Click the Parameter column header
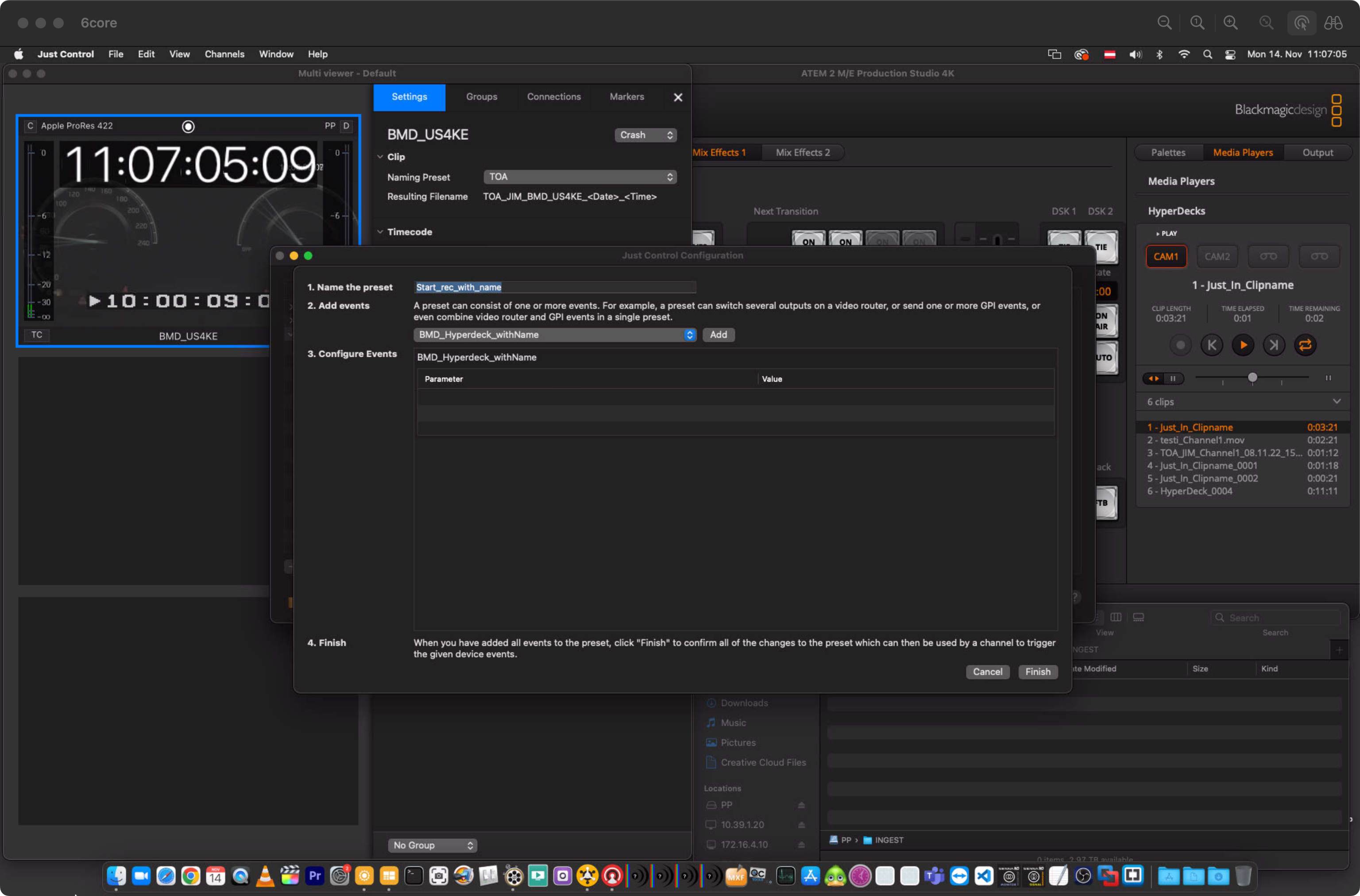1360x896 pixels. click(587, 379)
